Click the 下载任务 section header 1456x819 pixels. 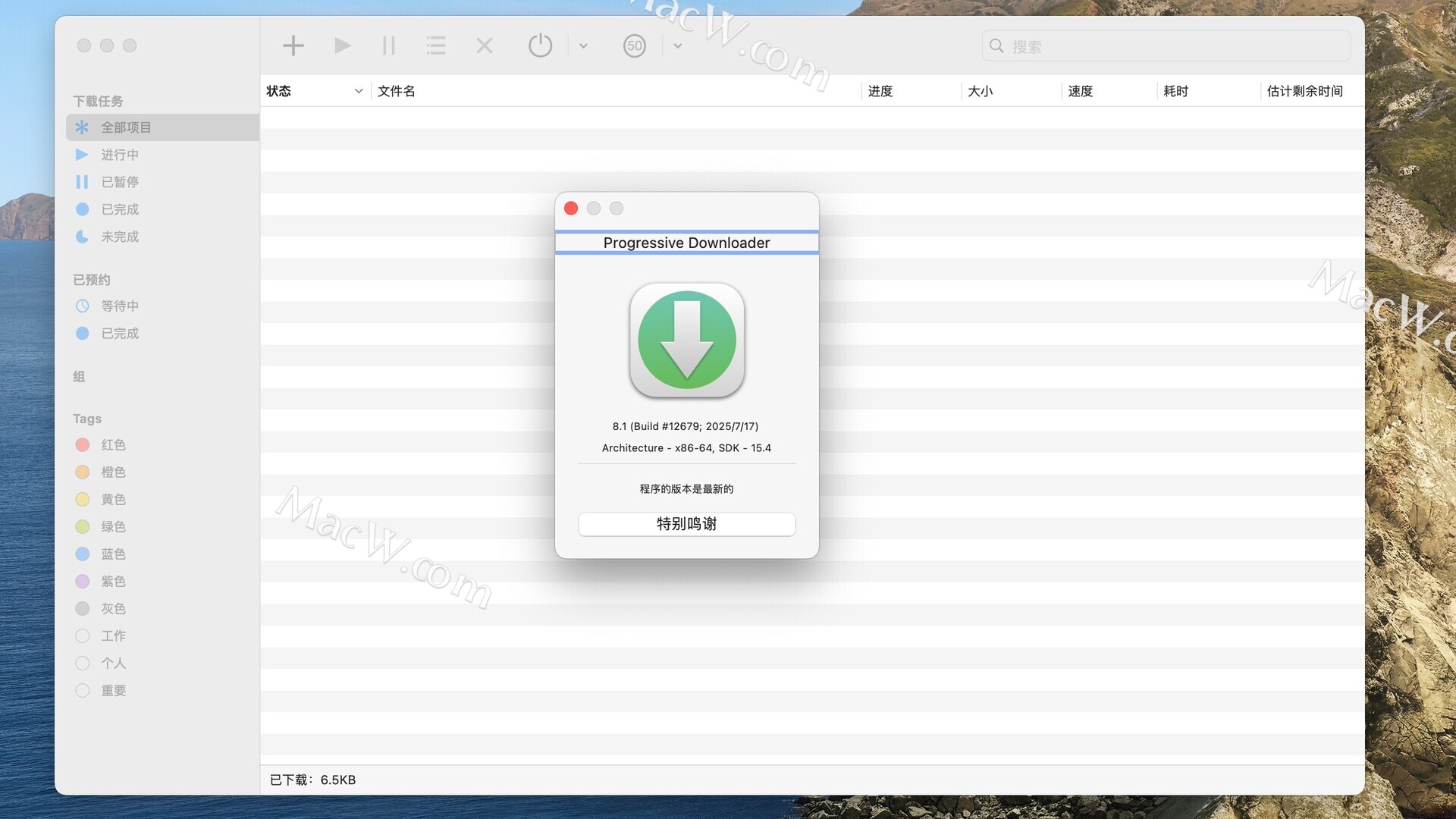tap(98, 101)
